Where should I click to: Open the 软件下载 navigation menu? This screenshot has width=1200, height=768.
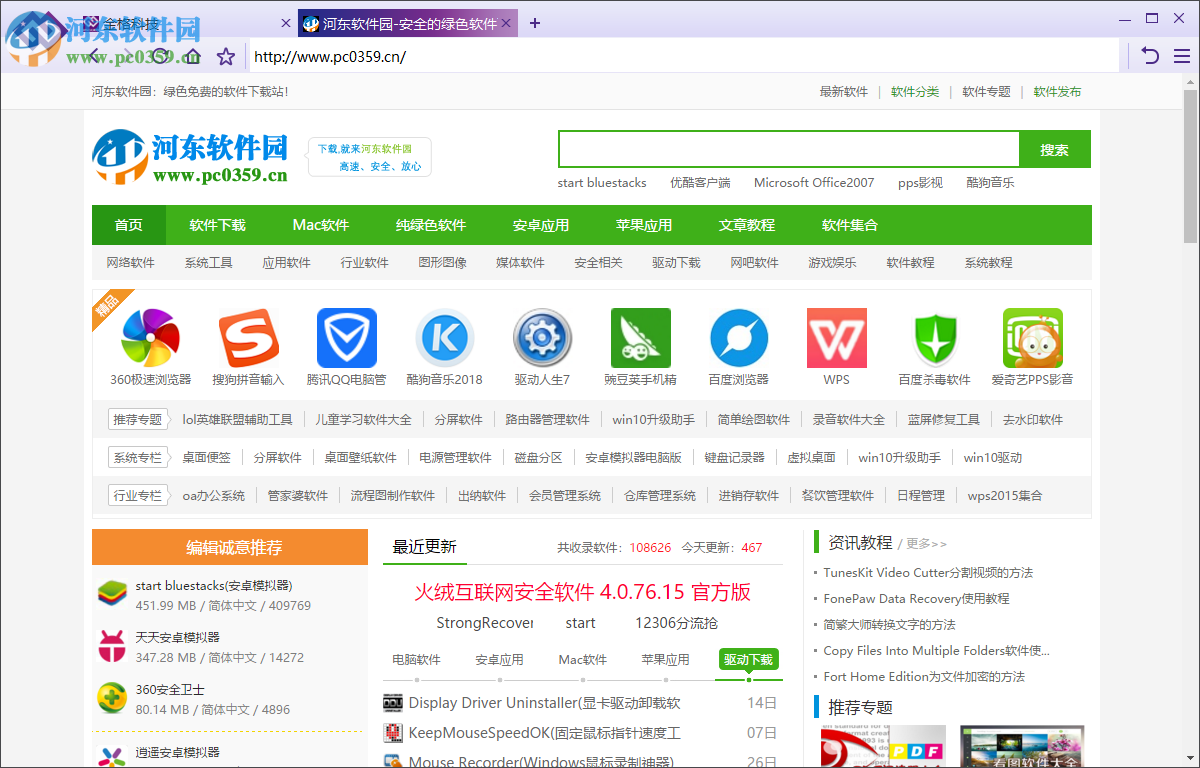(217, 225)
